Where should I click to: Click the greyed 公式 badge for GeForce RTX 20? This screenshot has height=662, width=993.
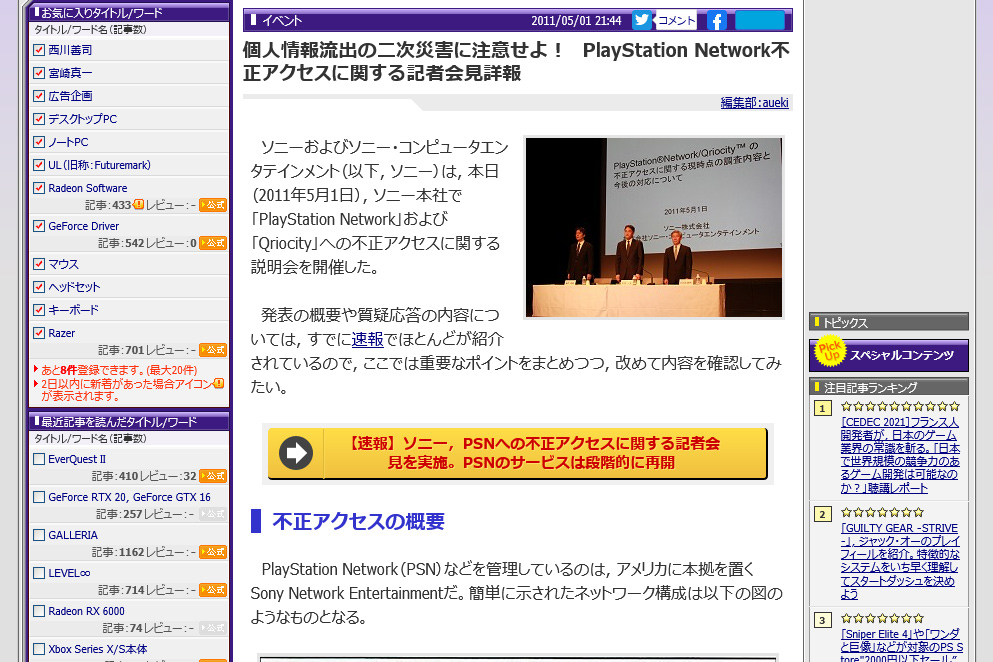[213, 514]
